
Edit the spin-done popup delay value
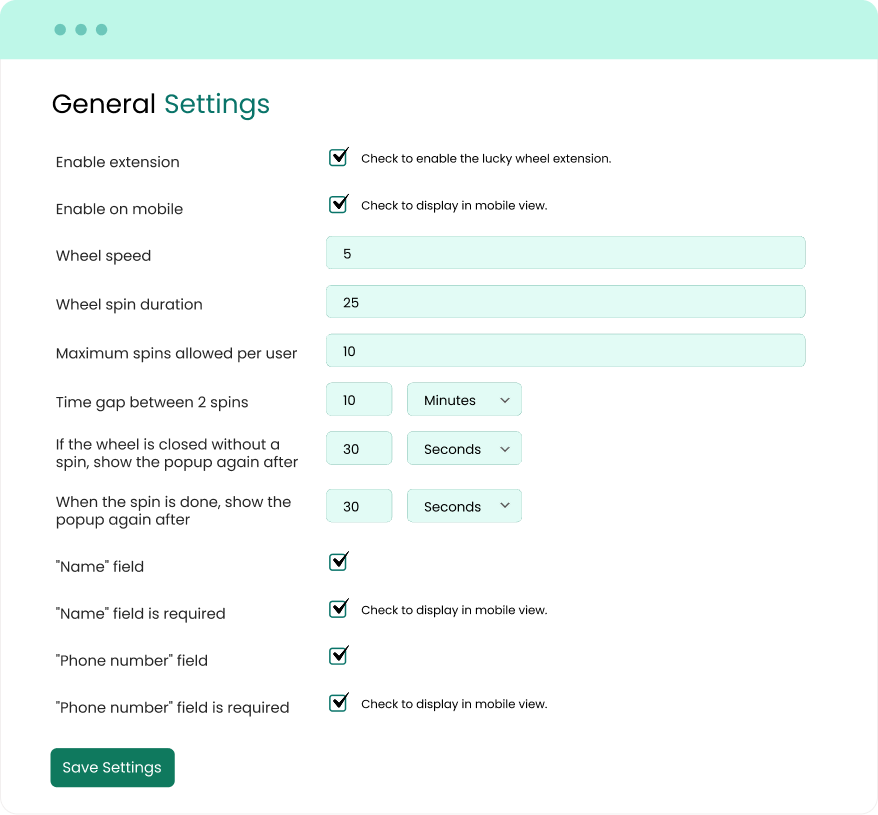click(x=359, y=506)
